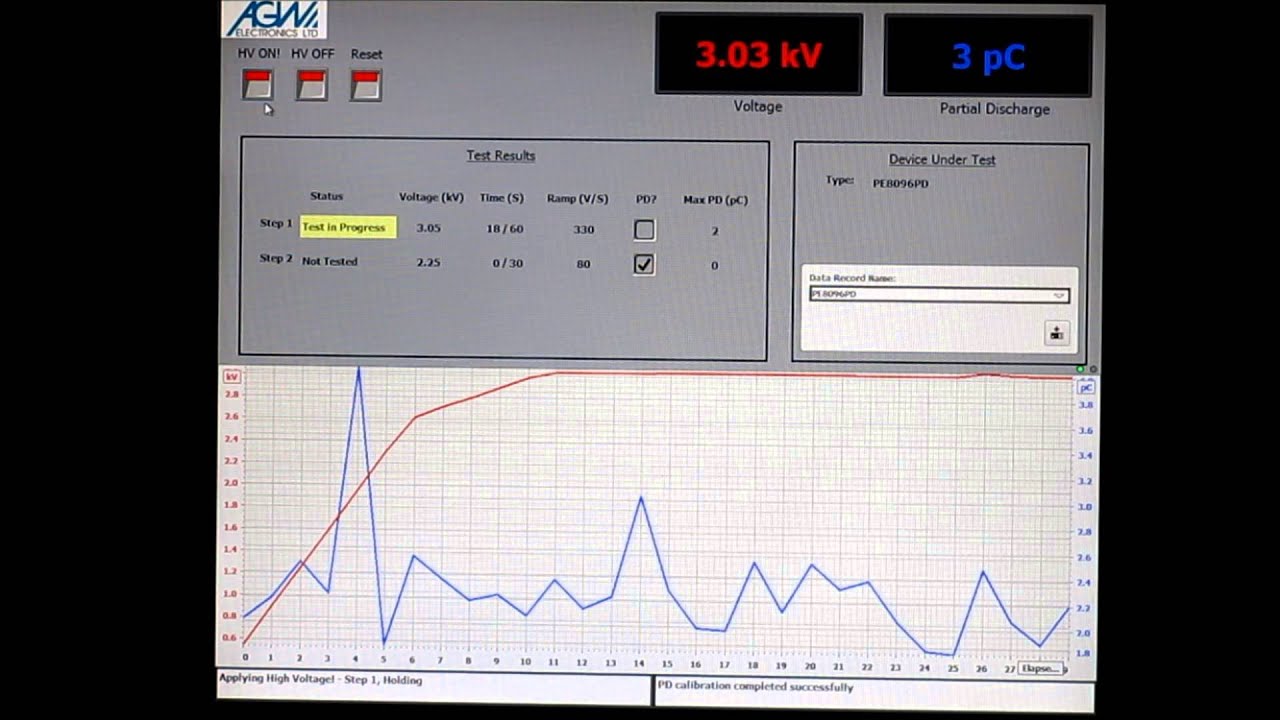
Task: Click the Step 1 Max PD value 2
Action: click(715, 231)
